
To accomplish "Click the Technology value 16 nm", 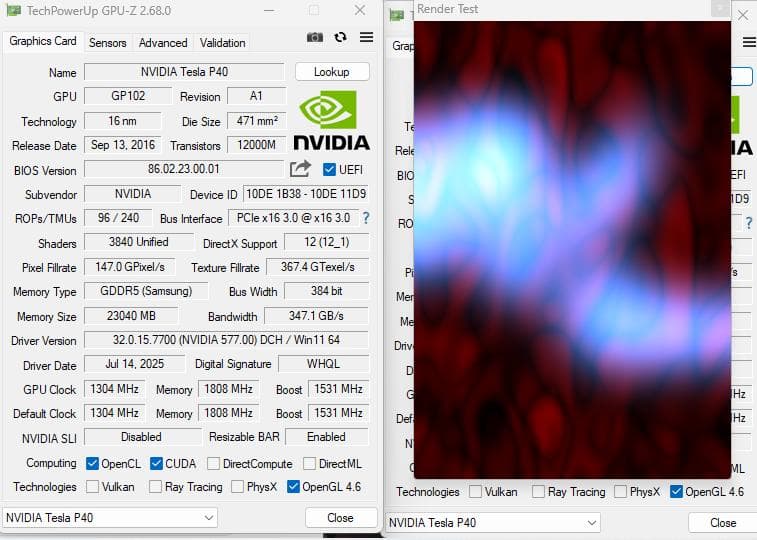I will [123, 121].
